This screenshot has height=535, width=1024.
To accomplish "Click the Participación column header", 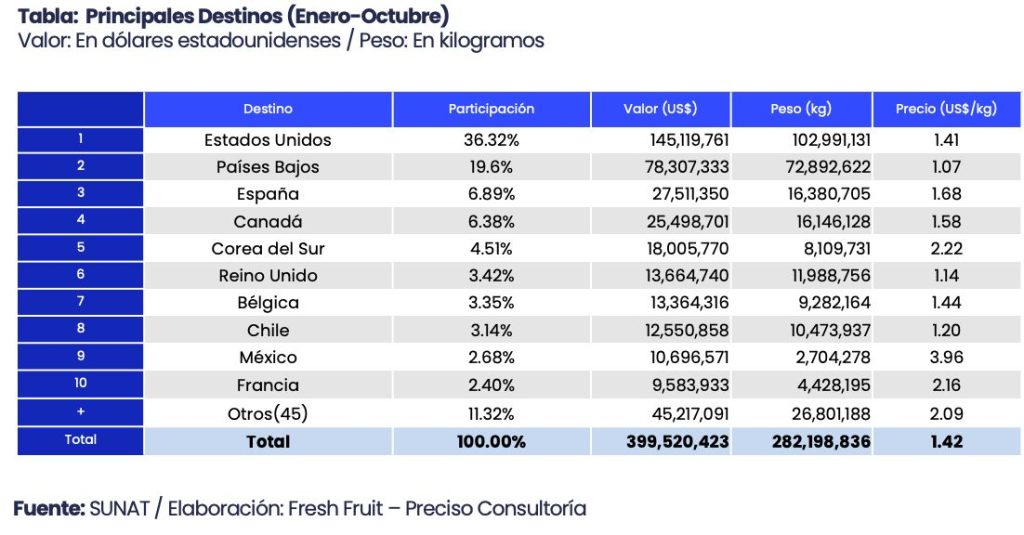I will (491, 109).
